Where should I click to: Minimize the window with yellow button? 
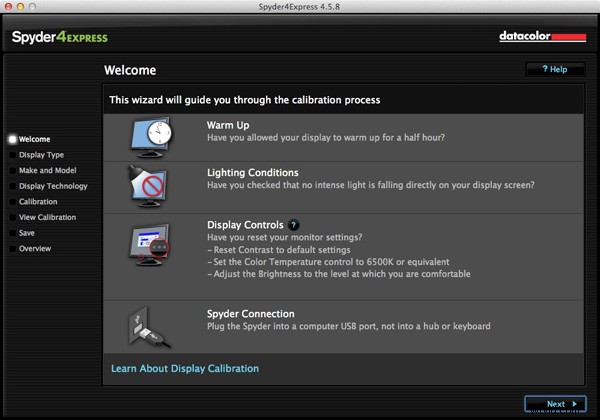(x=21, y=7)
